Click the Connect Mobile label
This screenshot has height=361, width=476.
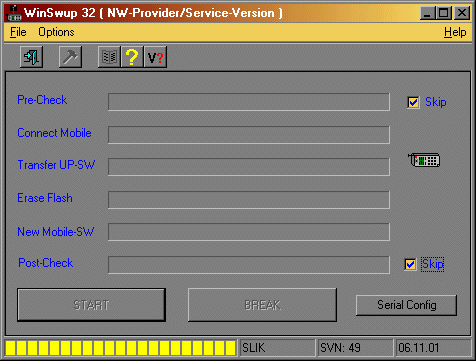(x=54, y=133)
